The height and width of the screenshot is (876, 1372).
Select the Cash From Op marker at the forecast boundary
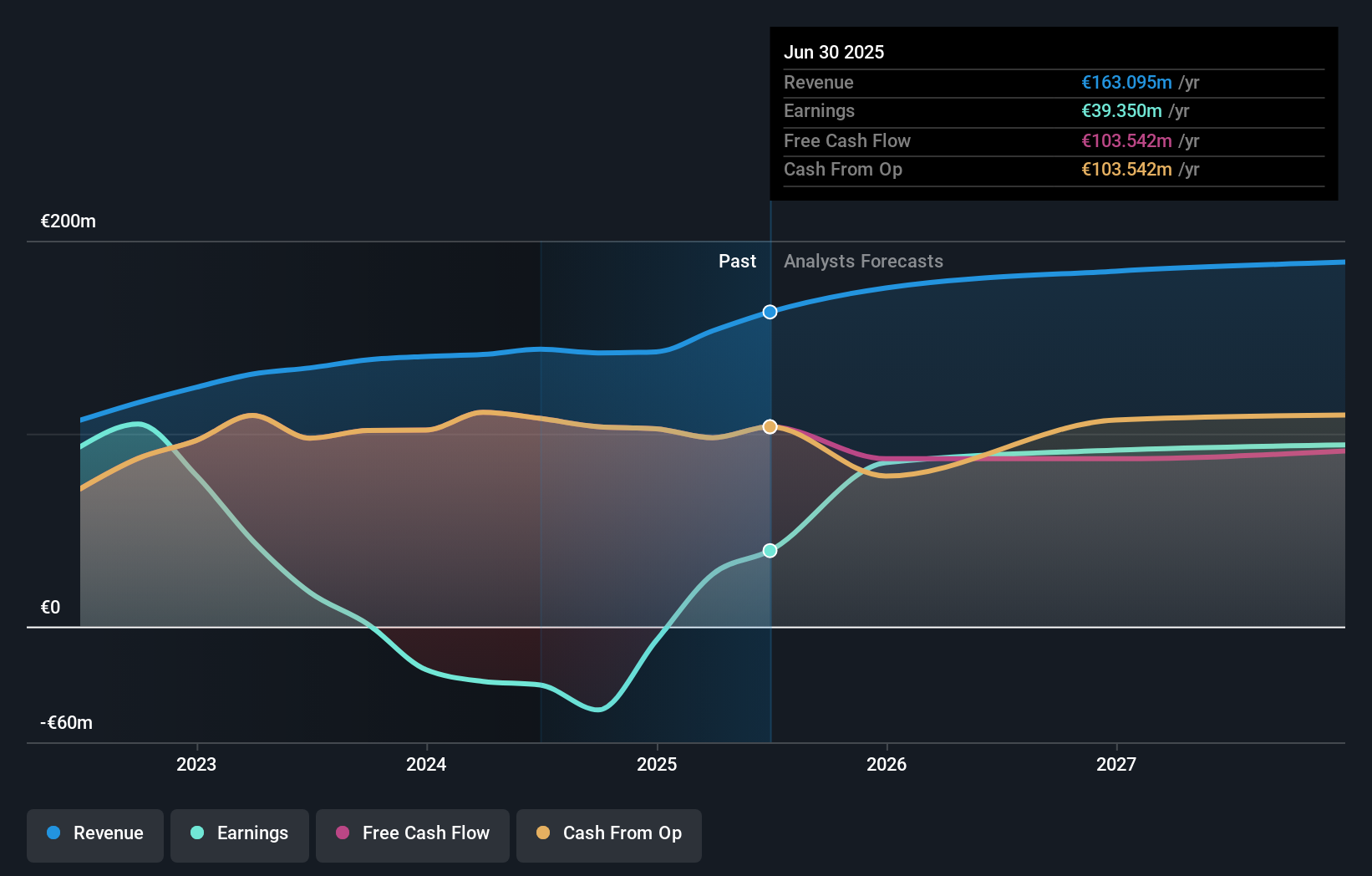click(769, 426)
